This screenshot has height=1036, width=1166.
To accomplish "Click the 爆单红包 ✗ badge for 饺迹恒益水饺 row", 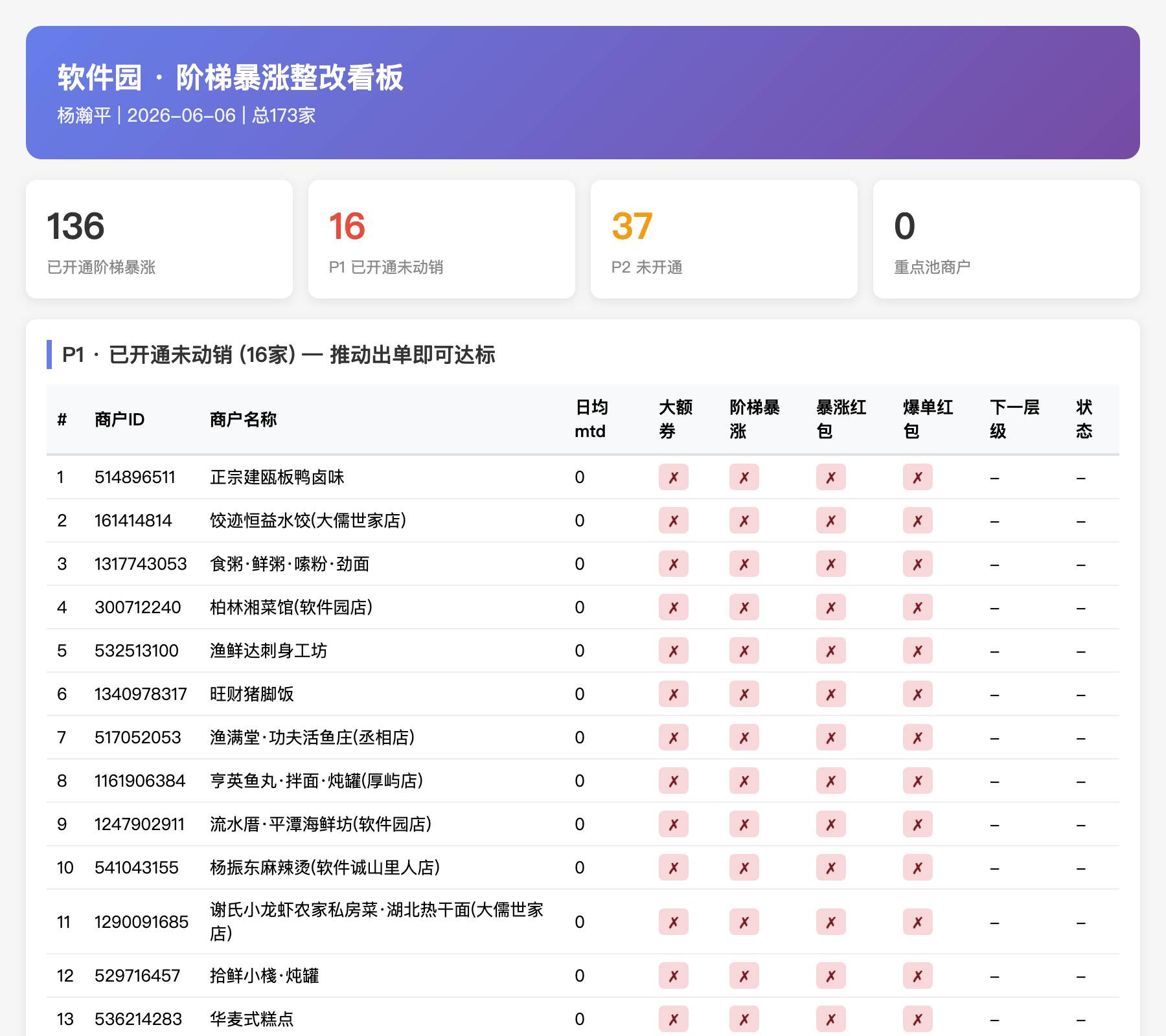I will [918, 521].
